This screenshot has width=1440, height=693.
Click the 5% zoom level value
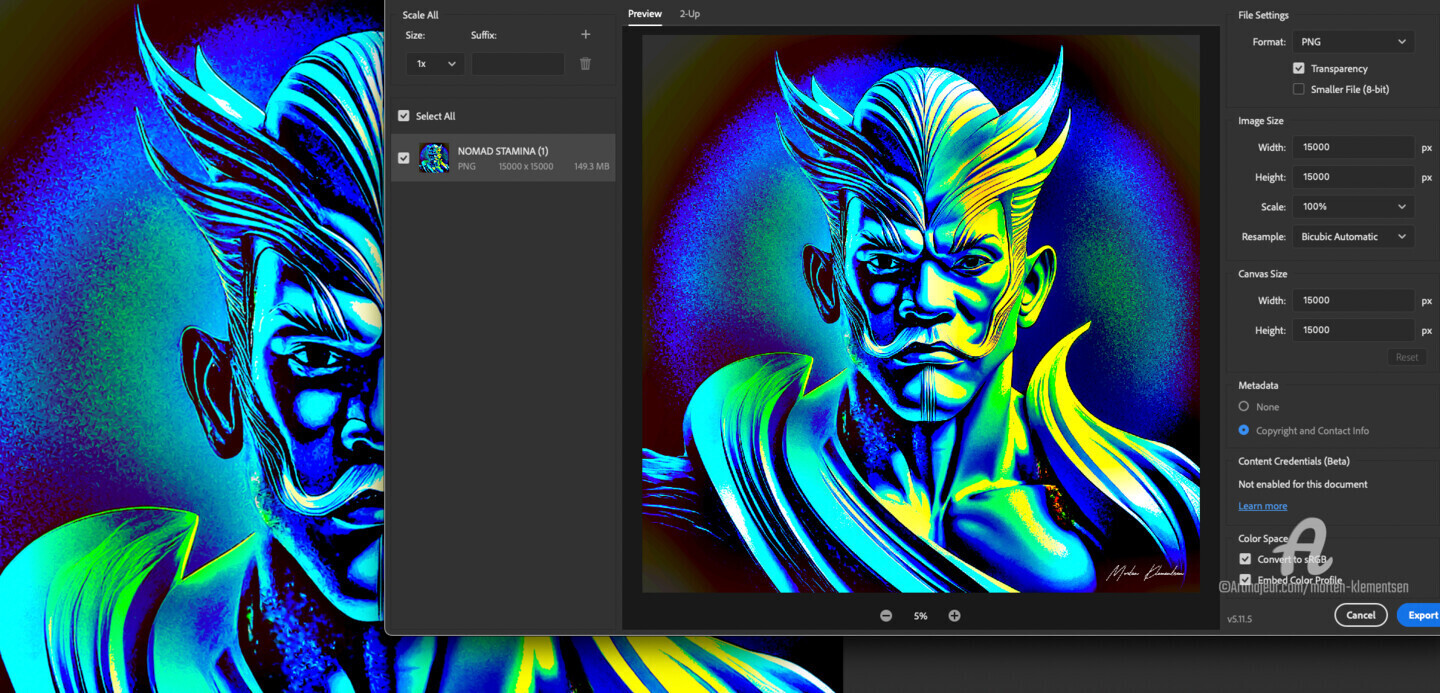point(920,616)
